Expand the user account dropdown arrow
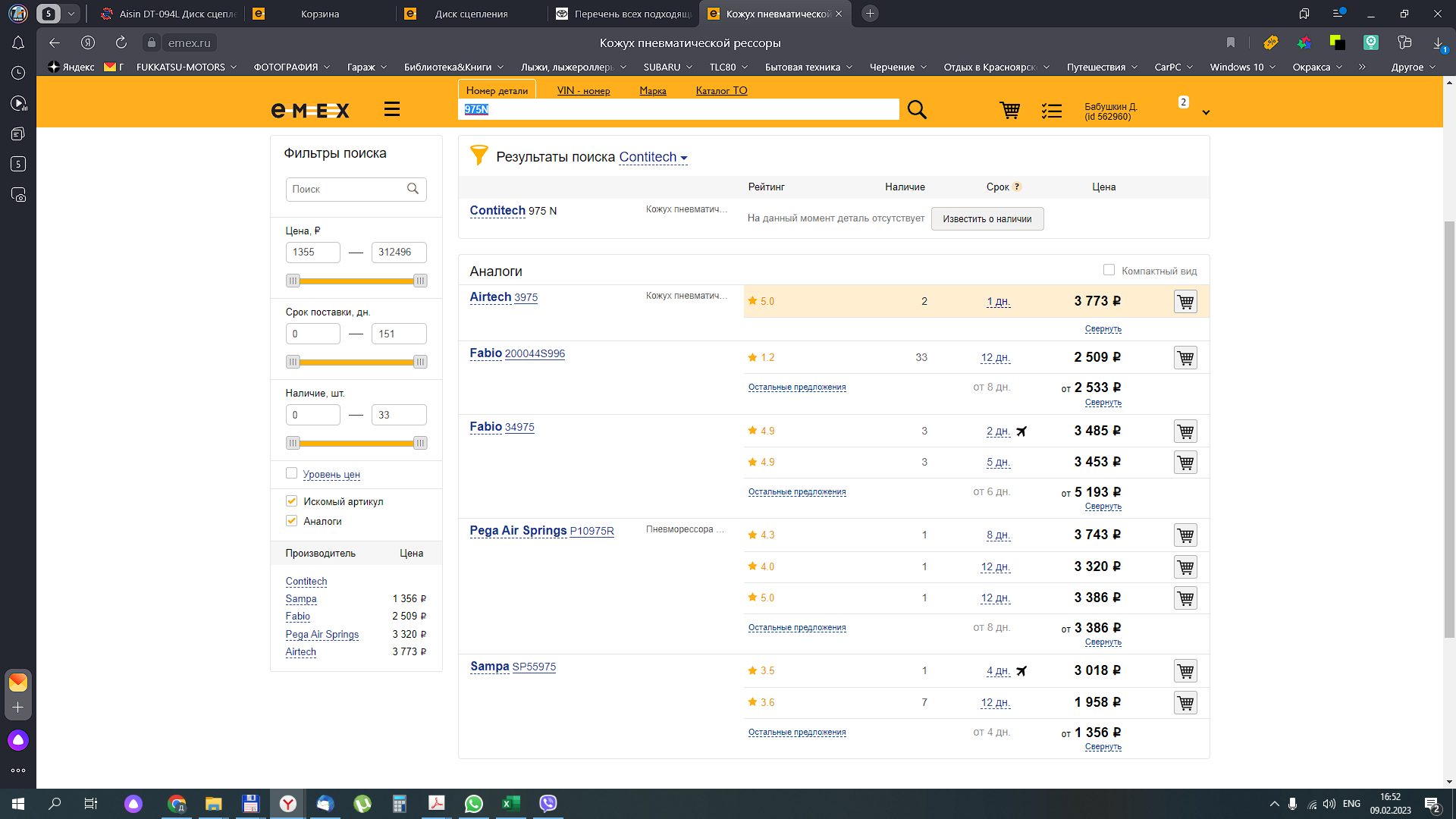The width and height of the screenshot is (1456, 819). pyautogui.click(x=1206, y=112)
